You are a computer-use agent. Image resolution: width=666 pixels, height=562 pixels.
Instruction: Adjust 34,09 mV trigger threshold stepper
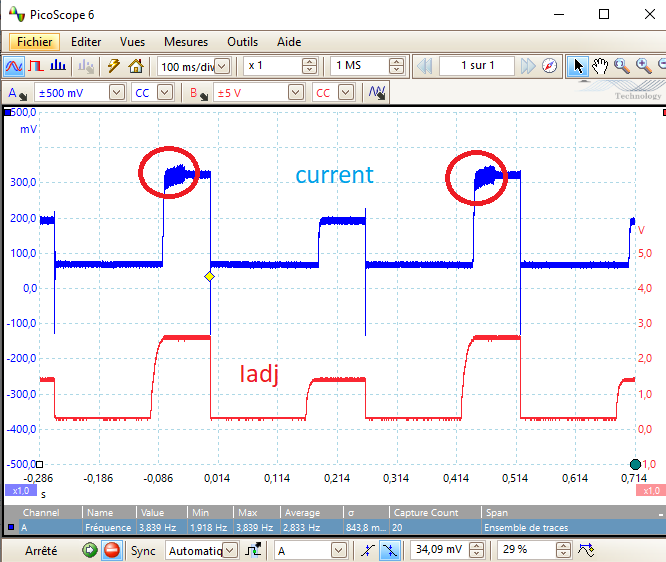pos(477,551)
